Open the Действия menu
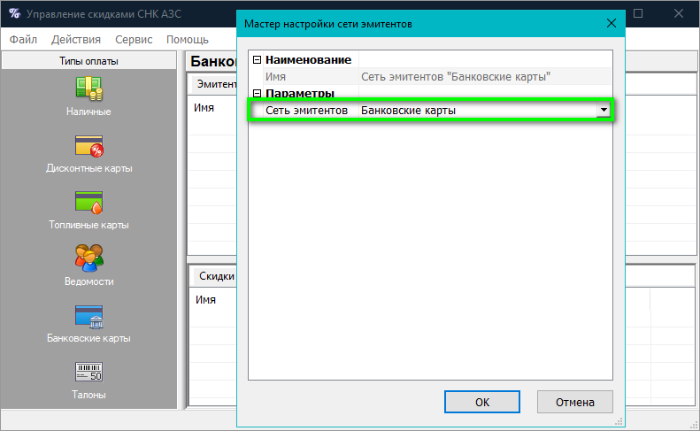The height and width of the screenshot is (431, 700). click(76, 39)
